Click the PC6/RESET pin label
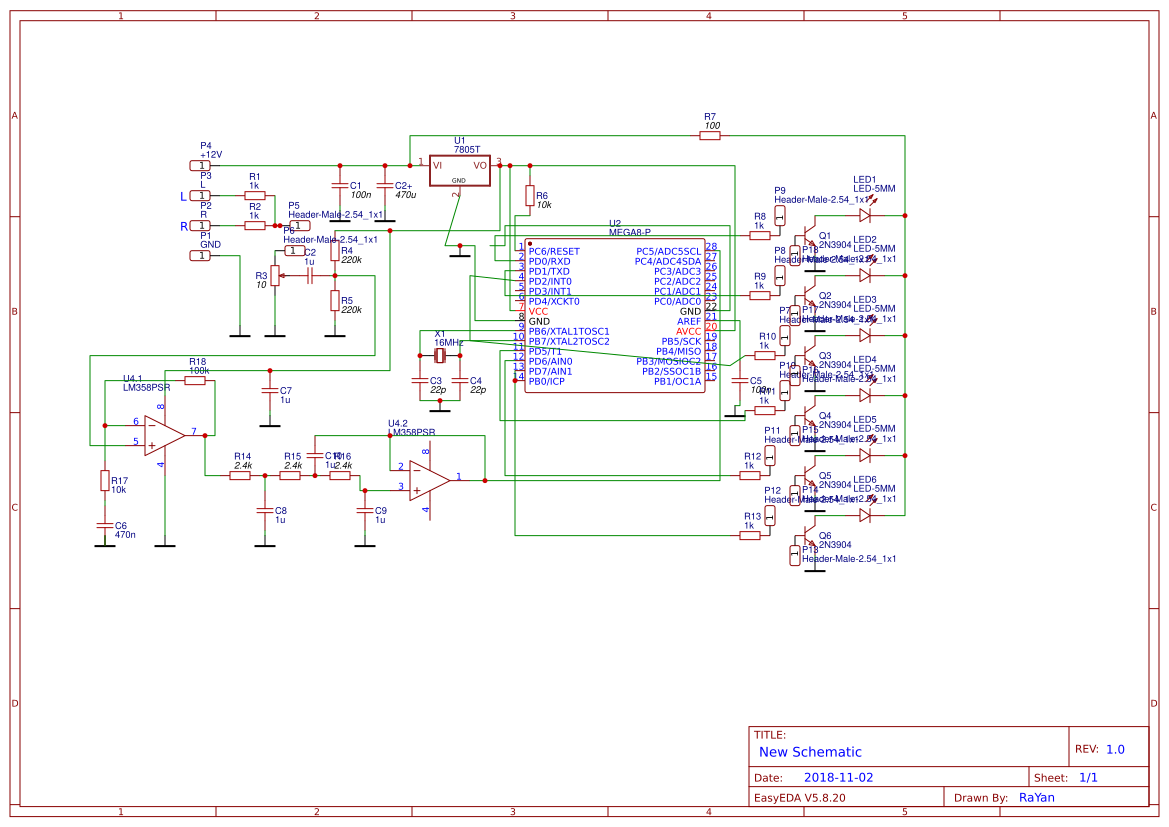This screenshot has height=827, width=1169. (x=554, y=251)
